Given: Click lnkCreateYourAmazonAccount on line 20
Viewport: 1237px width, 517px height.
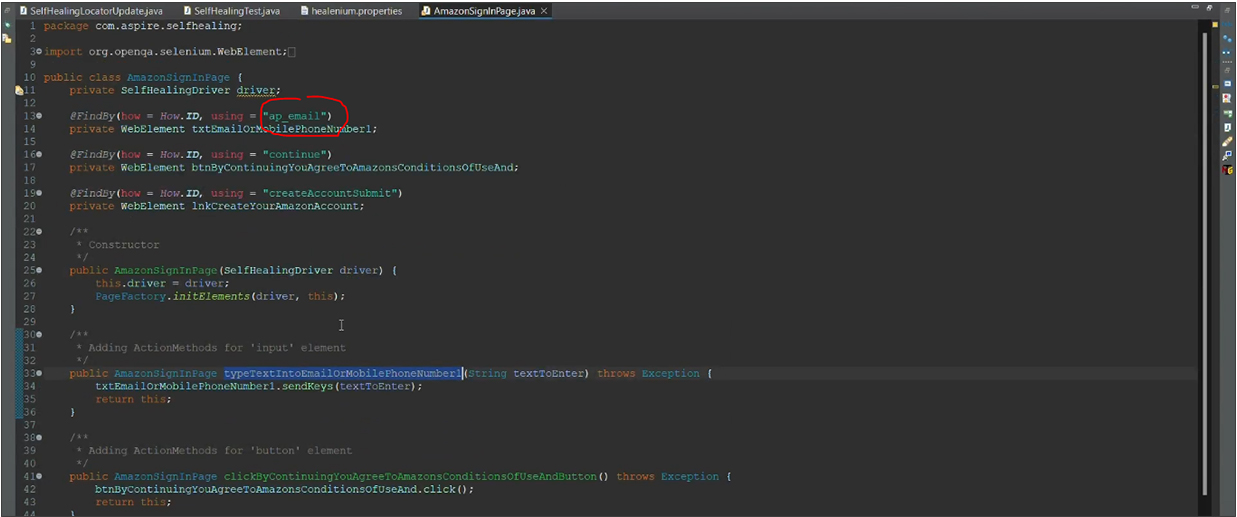Looking at the screenshot, I should point(275,206).
